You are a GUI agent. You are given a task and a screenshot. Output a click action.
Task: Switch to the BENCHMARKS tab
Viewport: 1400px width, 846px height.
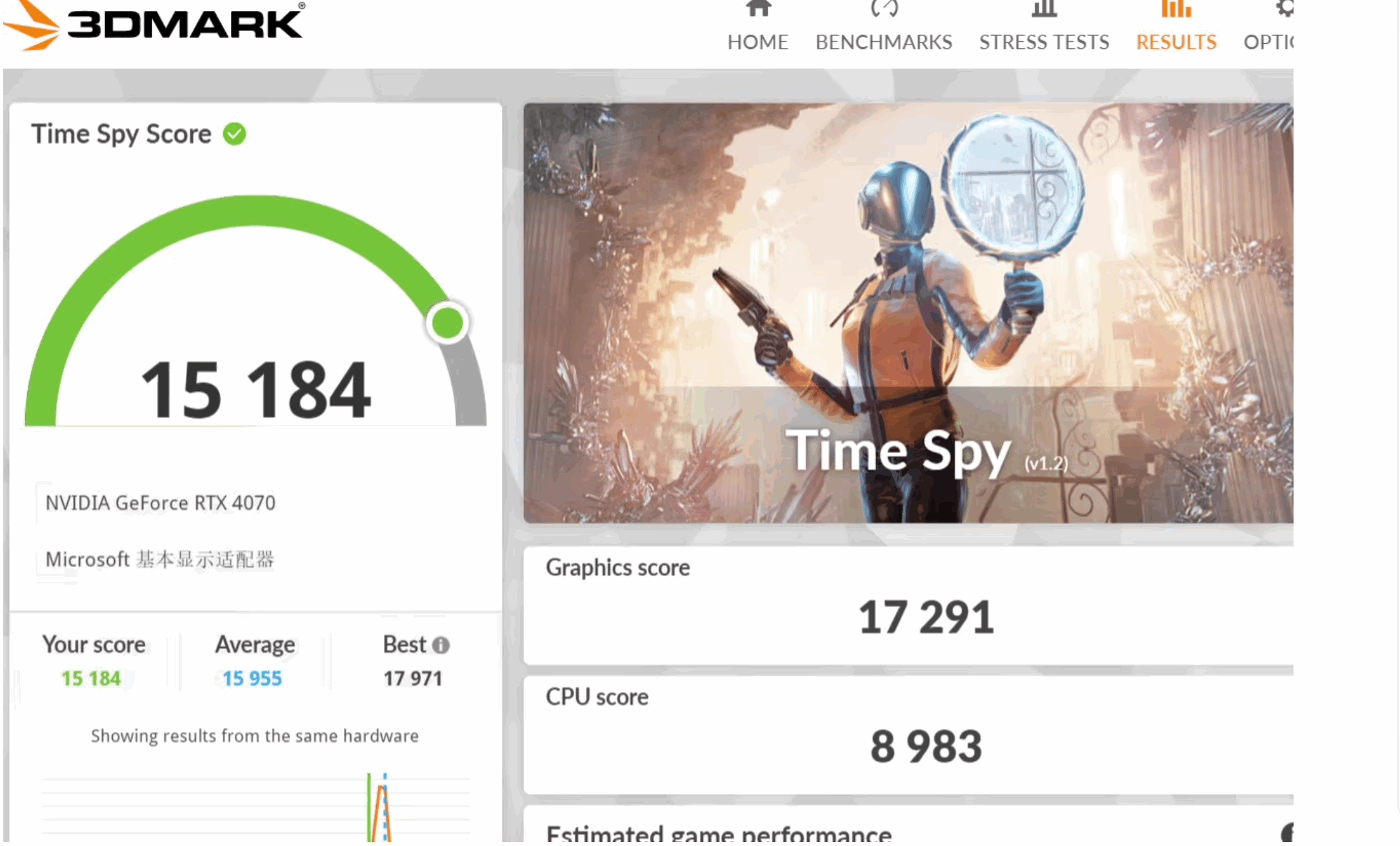[884, 42]
